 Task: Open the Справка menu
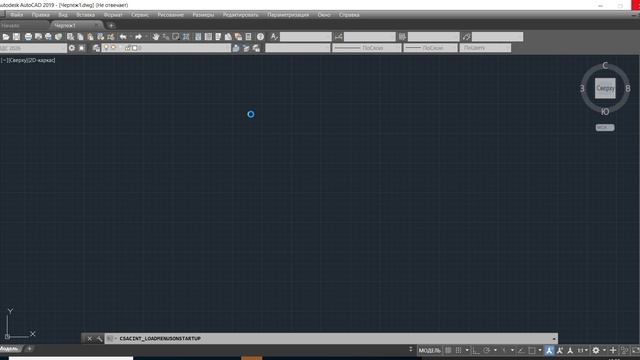349,15
